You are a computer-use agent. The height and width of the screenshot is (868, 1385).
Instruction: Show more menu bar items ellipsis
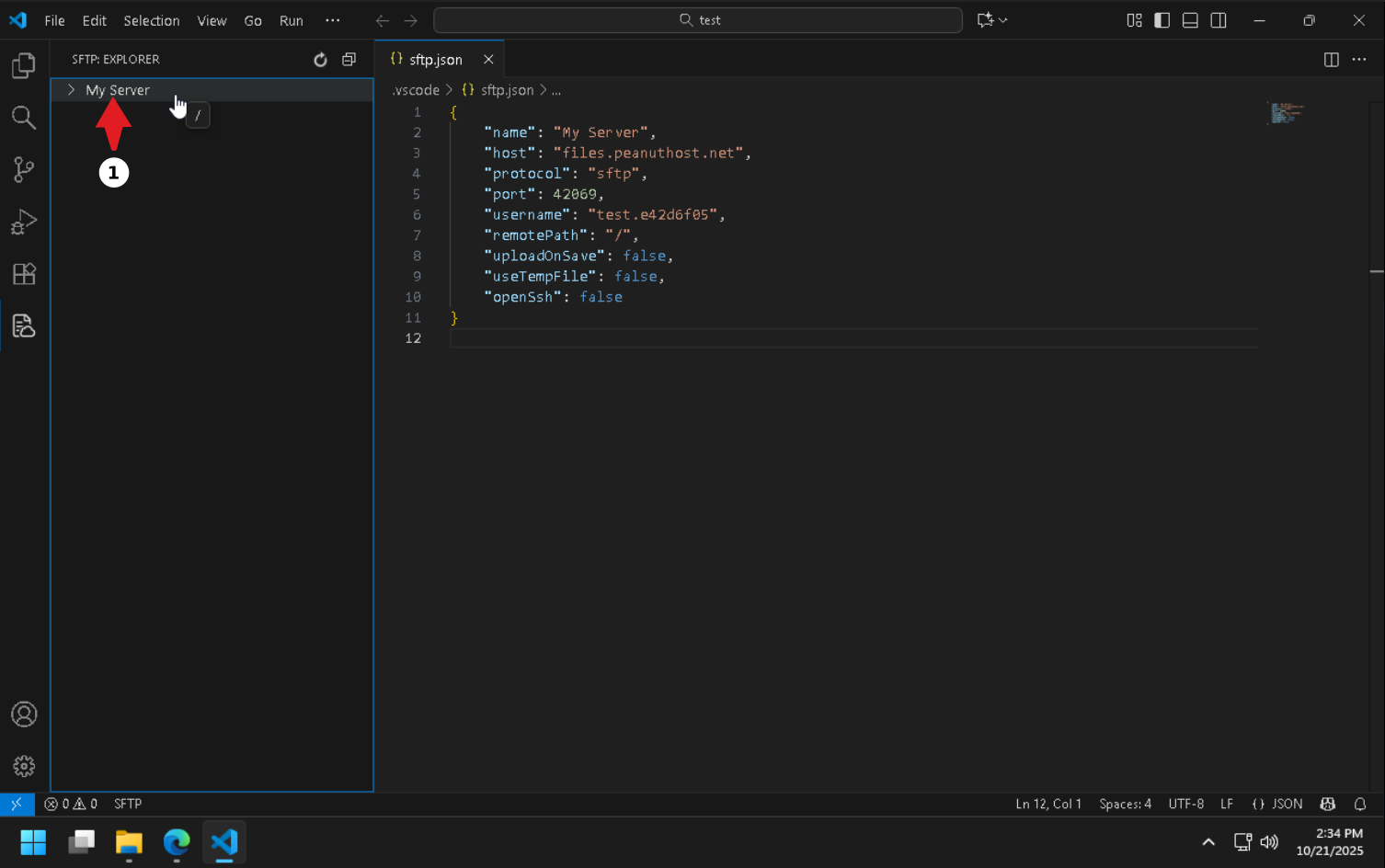pyautogui.click(x=332, y=20)
